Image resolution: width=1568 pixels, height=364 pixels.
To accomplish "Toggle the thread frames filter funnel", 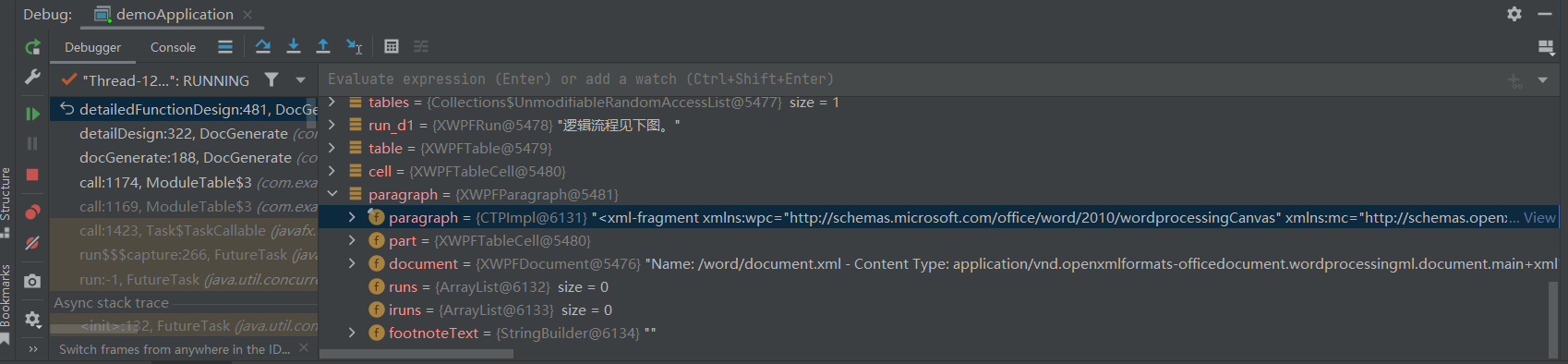I will (x=271, y=80).
